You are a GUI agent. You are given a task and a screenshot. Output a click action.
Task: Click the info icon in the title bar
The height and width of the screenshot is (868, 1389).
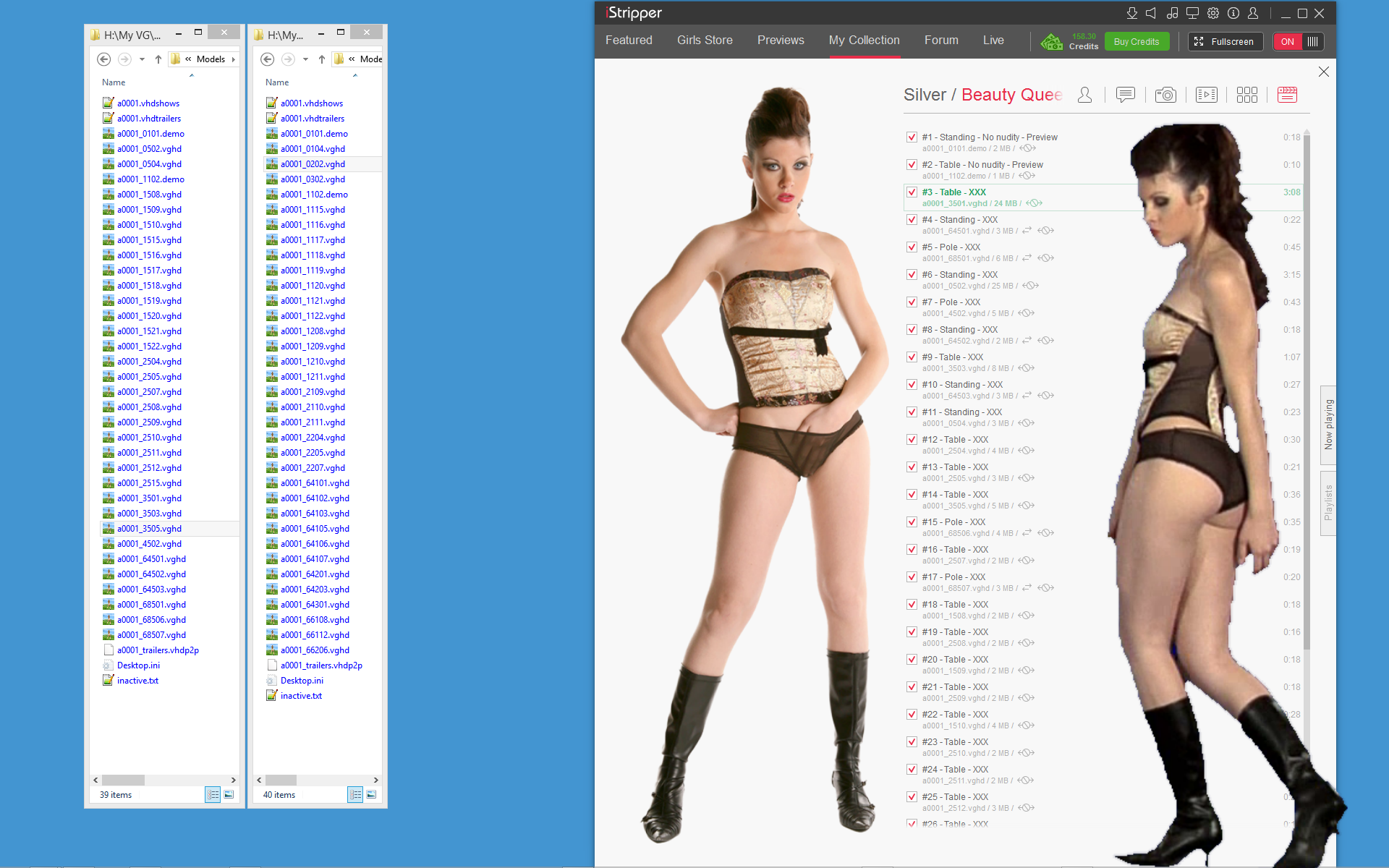click(1233, 13)
